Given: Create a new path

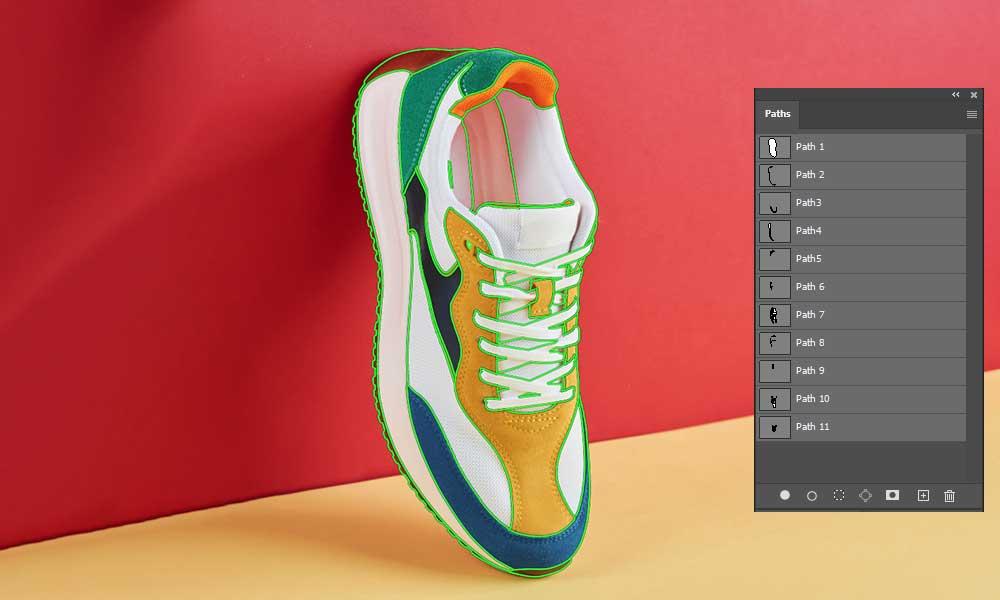Looking at the screenshot, I should click(x=923, y=495).
